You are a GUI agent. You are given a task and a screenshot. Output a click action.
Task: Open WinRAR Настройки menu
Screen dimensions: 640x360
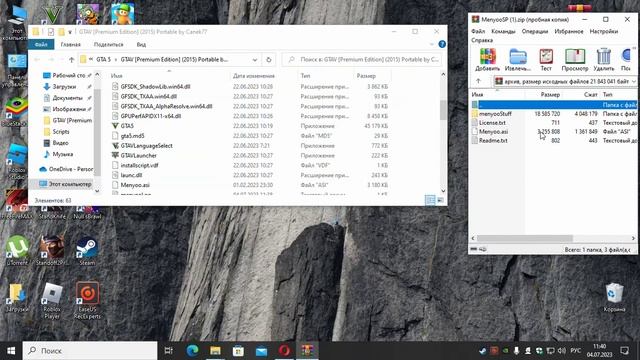click(604, 31)
